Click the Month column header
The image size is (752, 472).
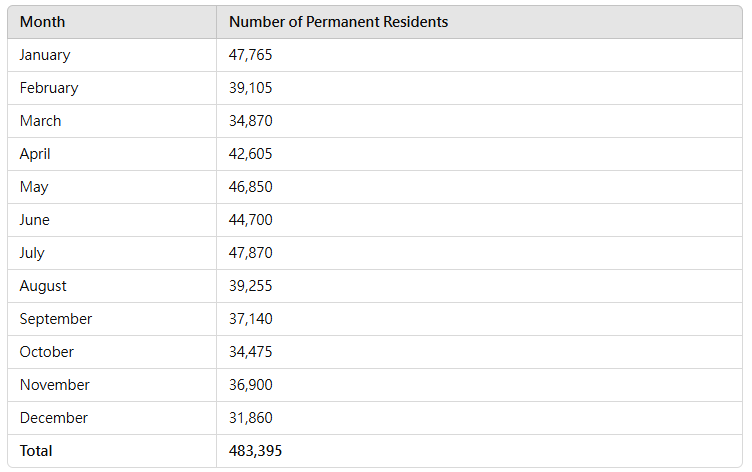(43, 22)
